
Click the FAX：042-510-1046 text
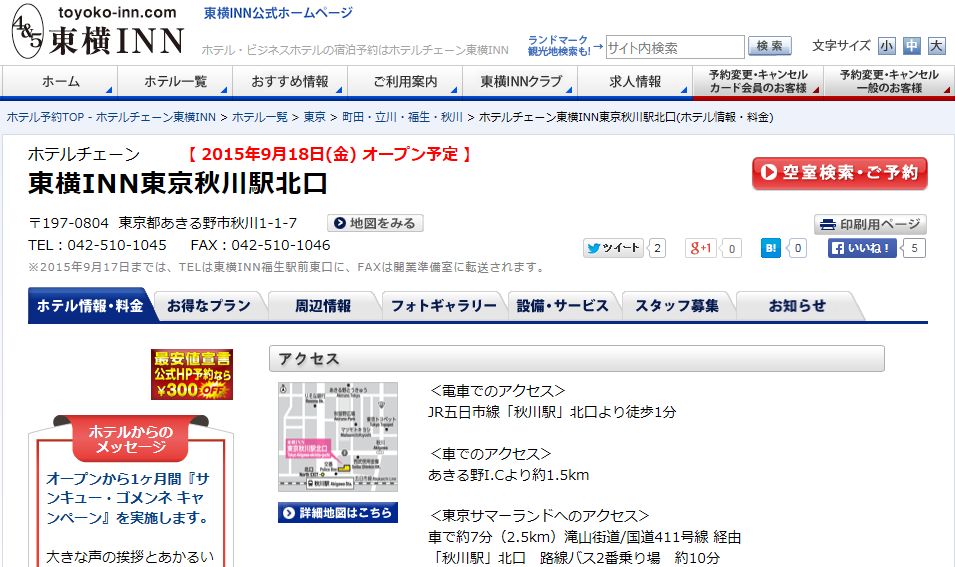261,245
